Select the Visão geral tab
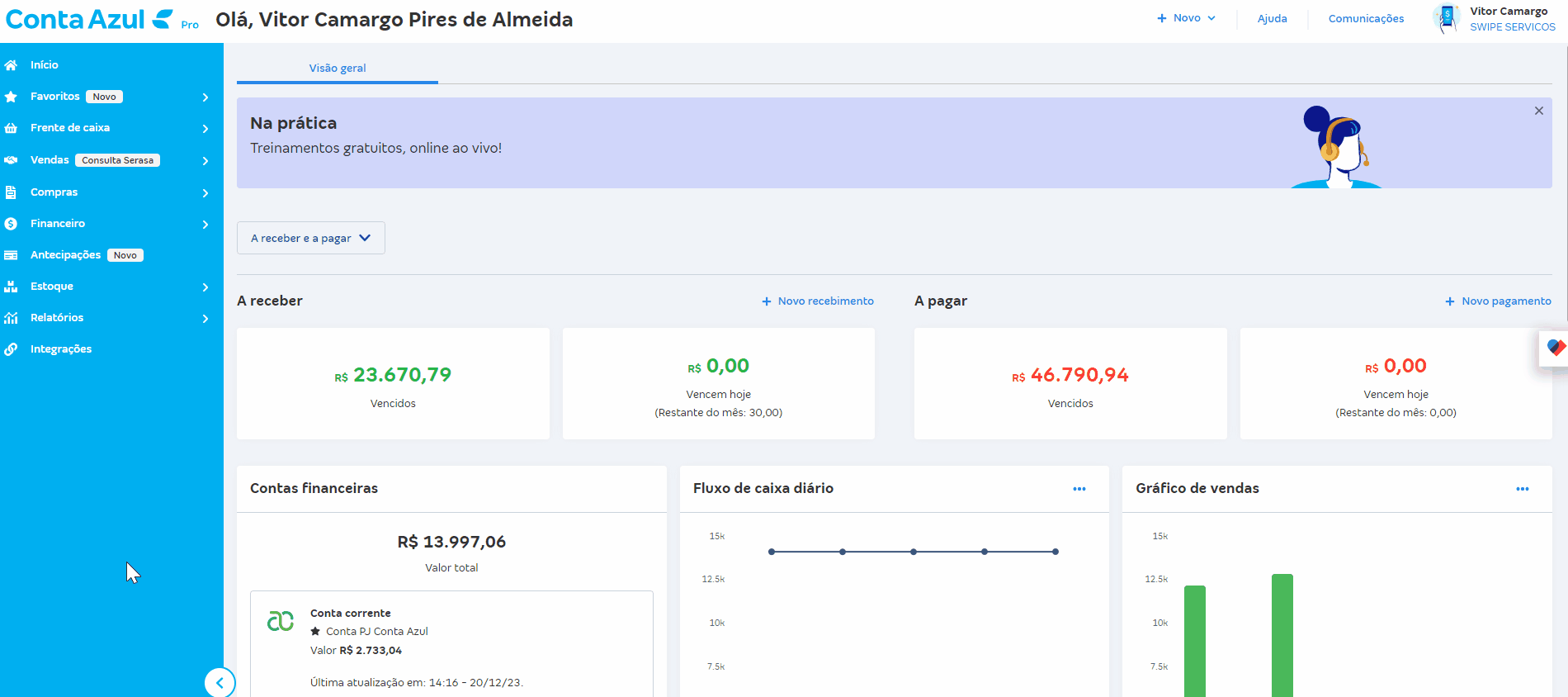The image size is (1568, 697). pyautogui.click(x=338, y=69)
